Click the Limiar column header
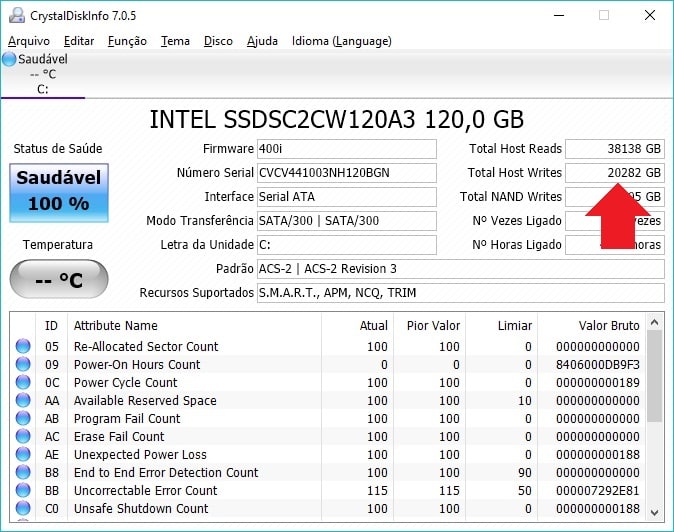674x532 pixels. click(x=501, y=325)
